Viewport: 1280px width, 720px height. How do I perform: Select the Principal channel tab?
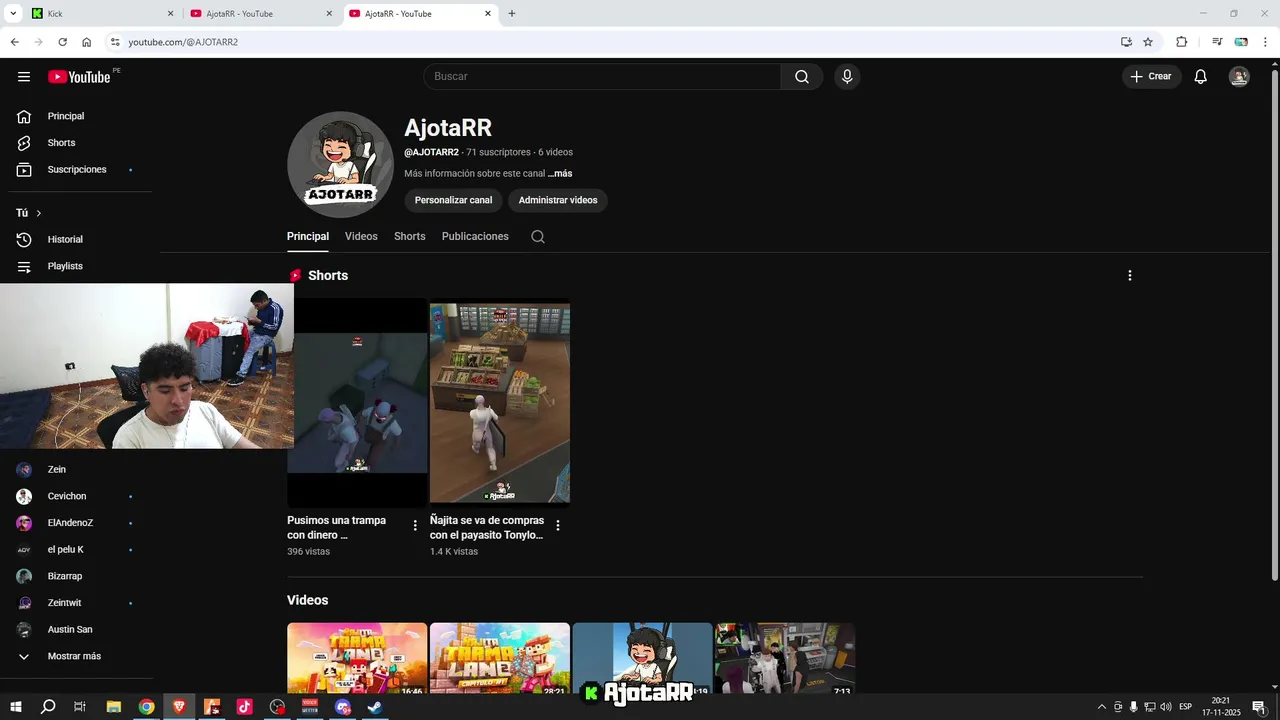[308, 237]
